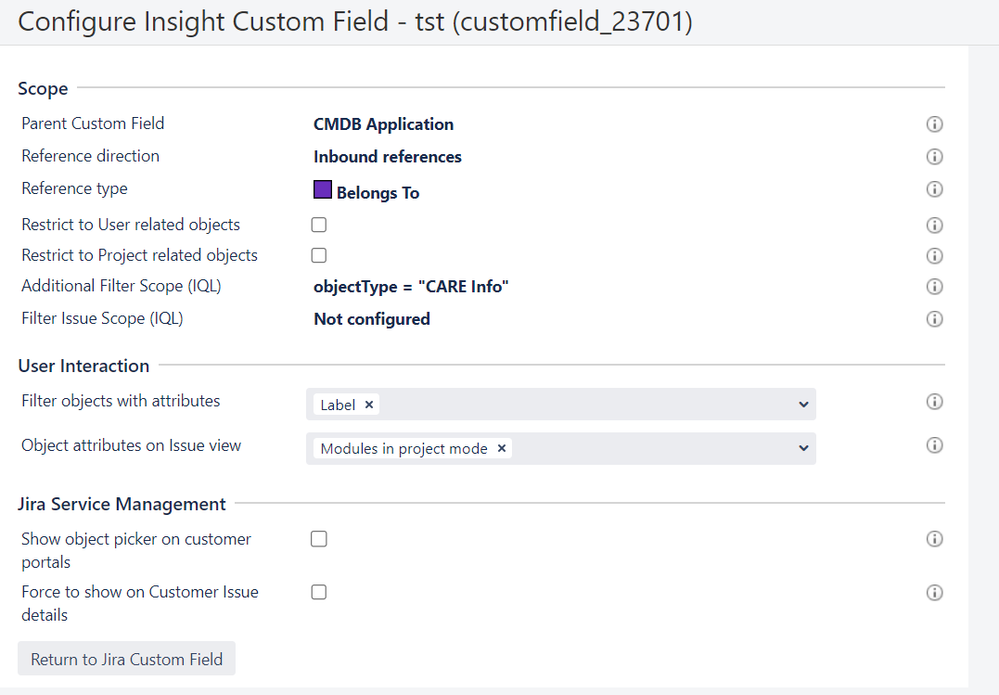Check Show object picker on customer portals
This screenshot has width=999, height=695.
pyautogui.click(x=319, y=539)
